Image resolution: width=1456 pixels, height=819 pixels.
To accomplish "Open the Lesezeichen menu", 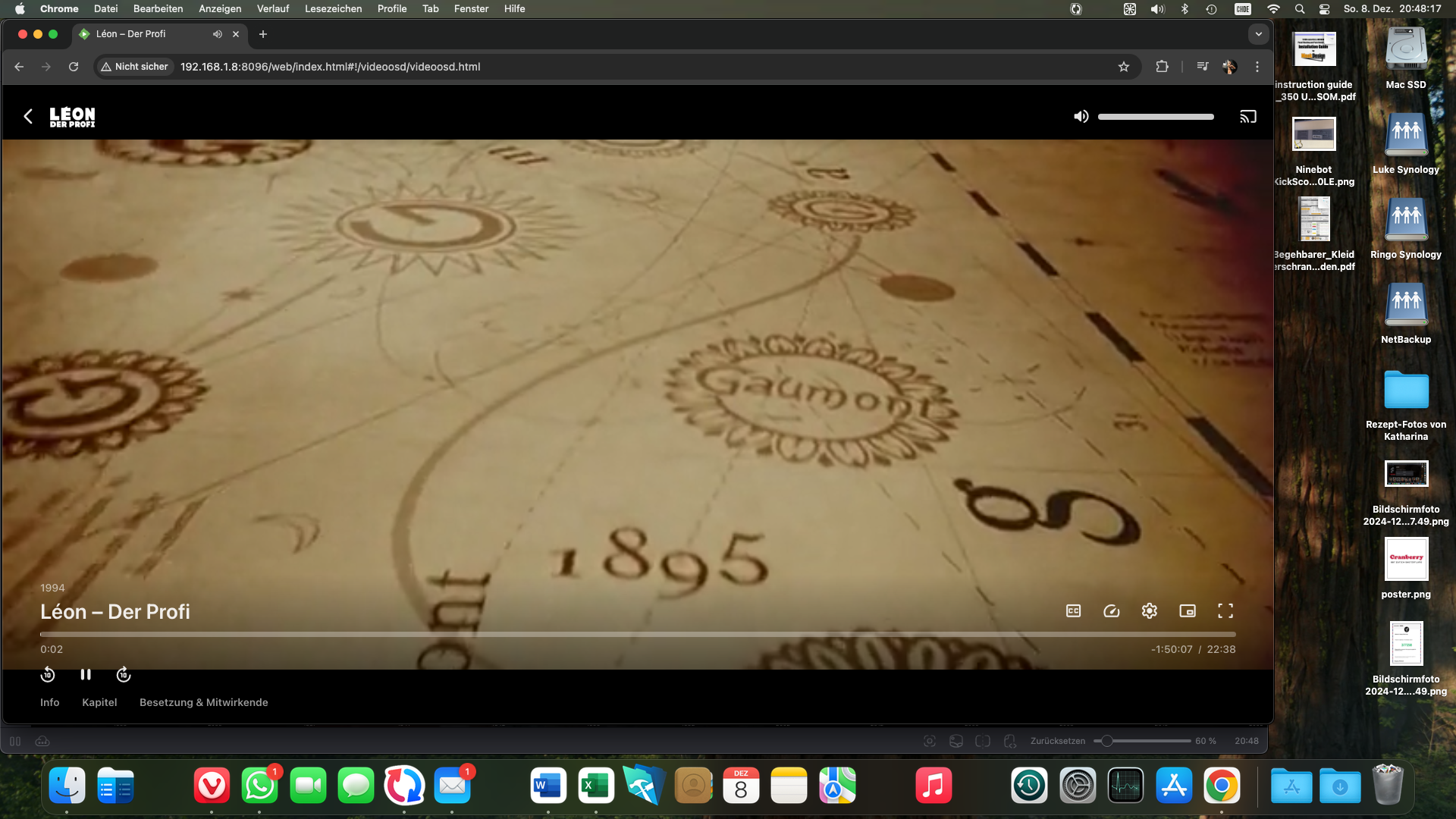I will click(x=333, y=8).
